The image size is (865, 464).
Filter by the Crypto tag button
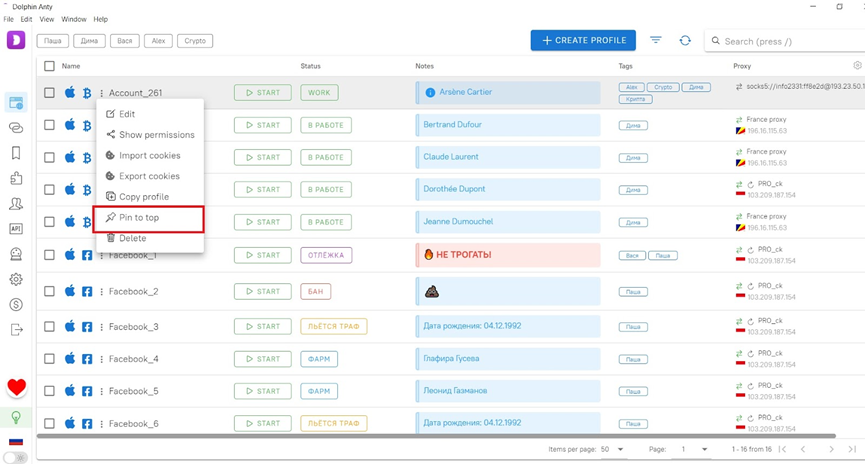(195, 41)
